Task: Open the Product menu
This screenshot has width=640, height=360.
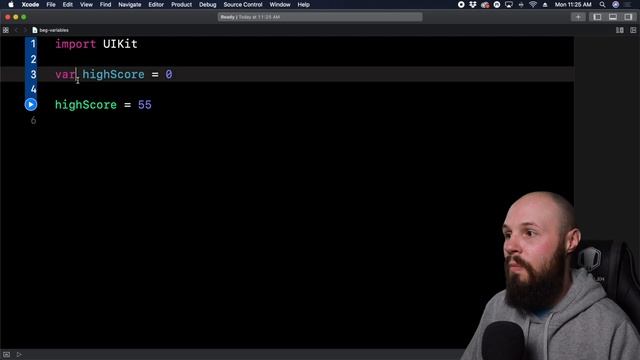Action: pos(181,4)
